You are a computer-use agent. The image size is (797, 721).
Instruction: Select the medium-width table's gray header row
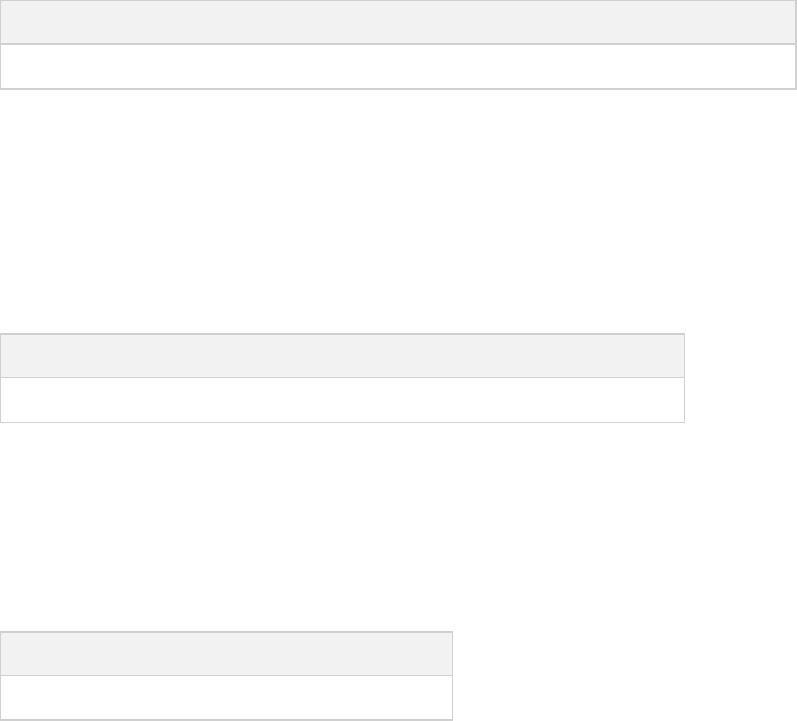(342, 356)
